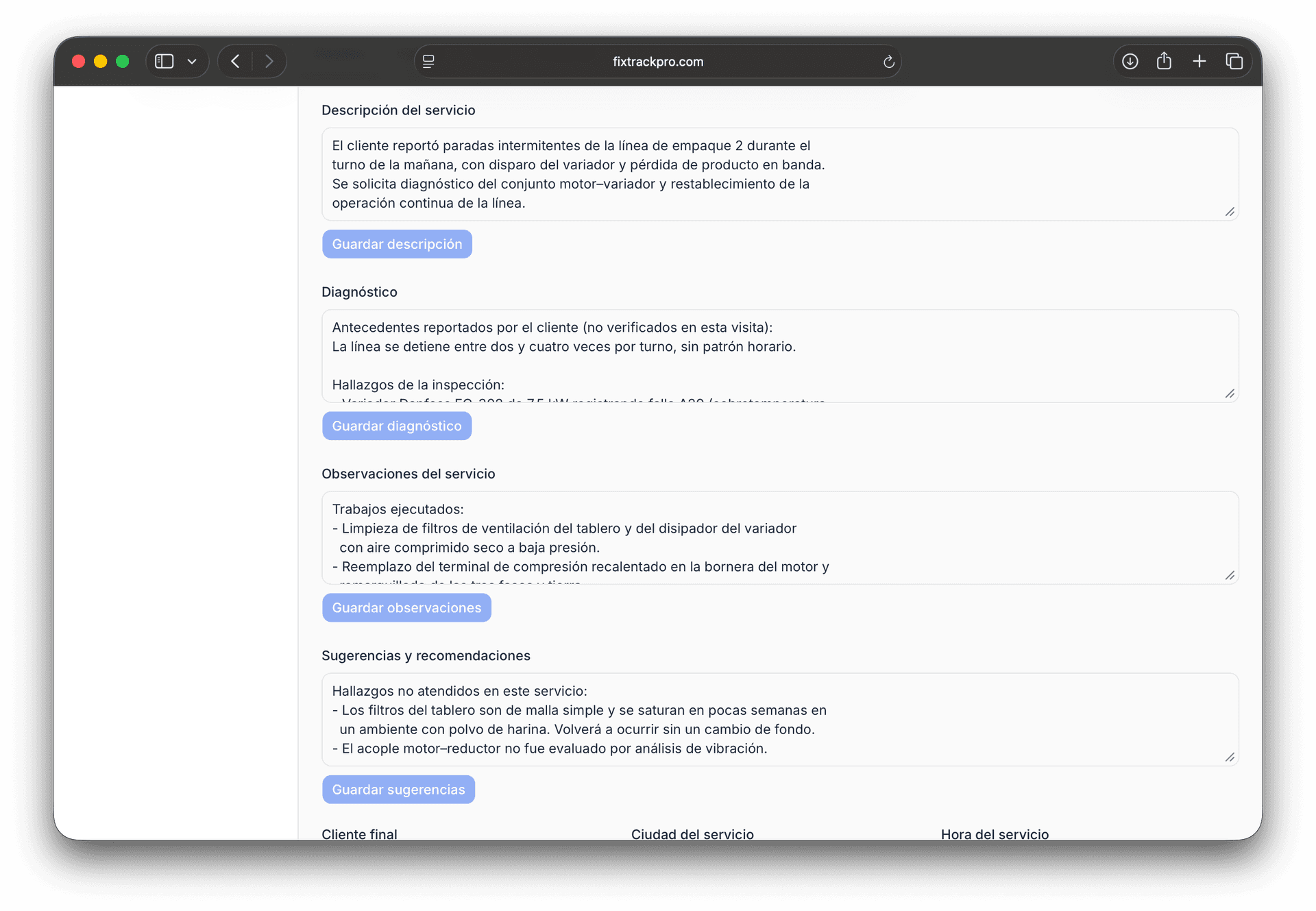Click 'Hallazgos no atendidos en este servicio:' line
This screenshot has width=1316, height=911.
click(x=459, y=691)
